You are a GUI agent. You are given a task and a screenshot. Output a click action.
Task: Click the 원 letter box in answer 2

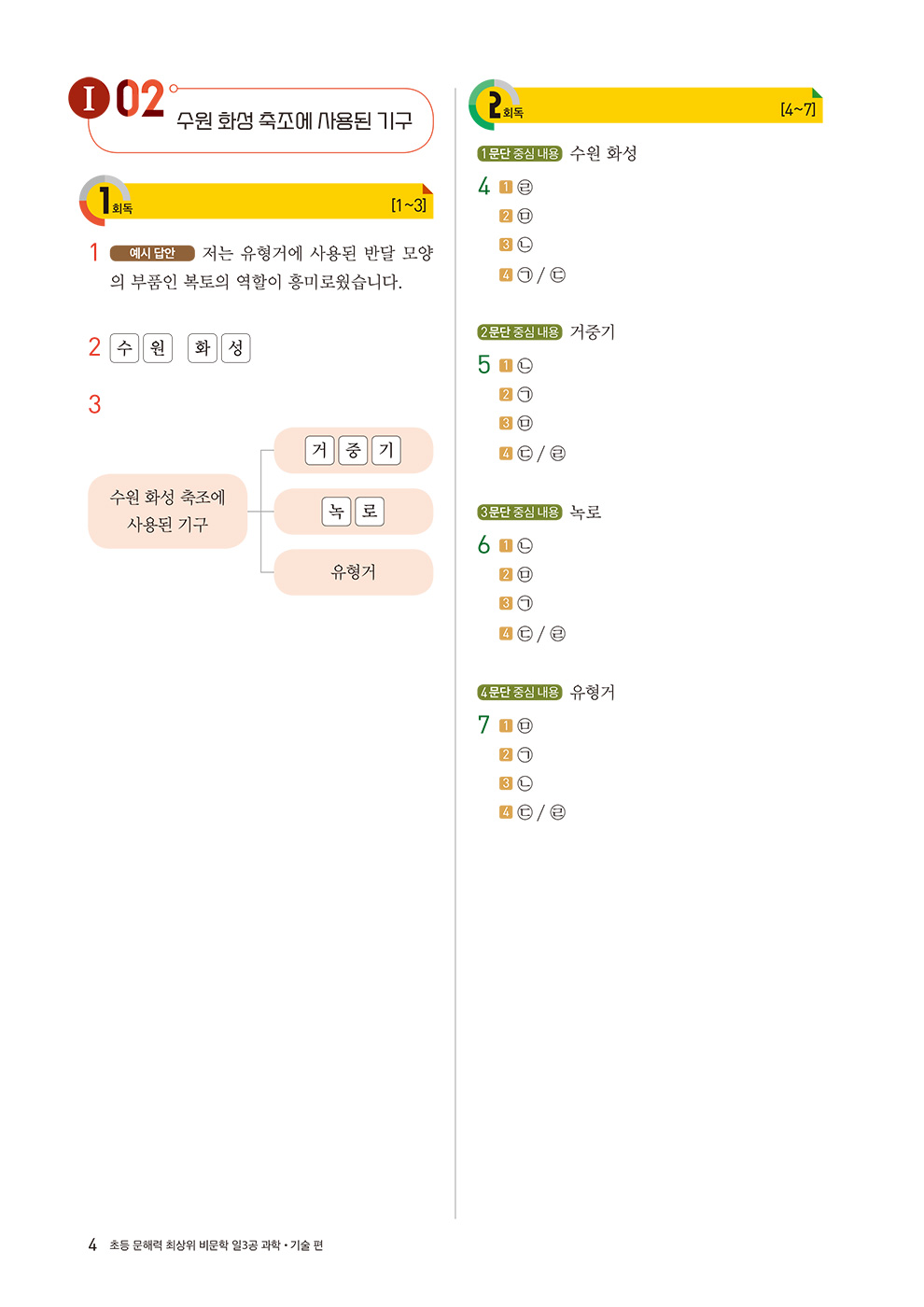[158, 348]
